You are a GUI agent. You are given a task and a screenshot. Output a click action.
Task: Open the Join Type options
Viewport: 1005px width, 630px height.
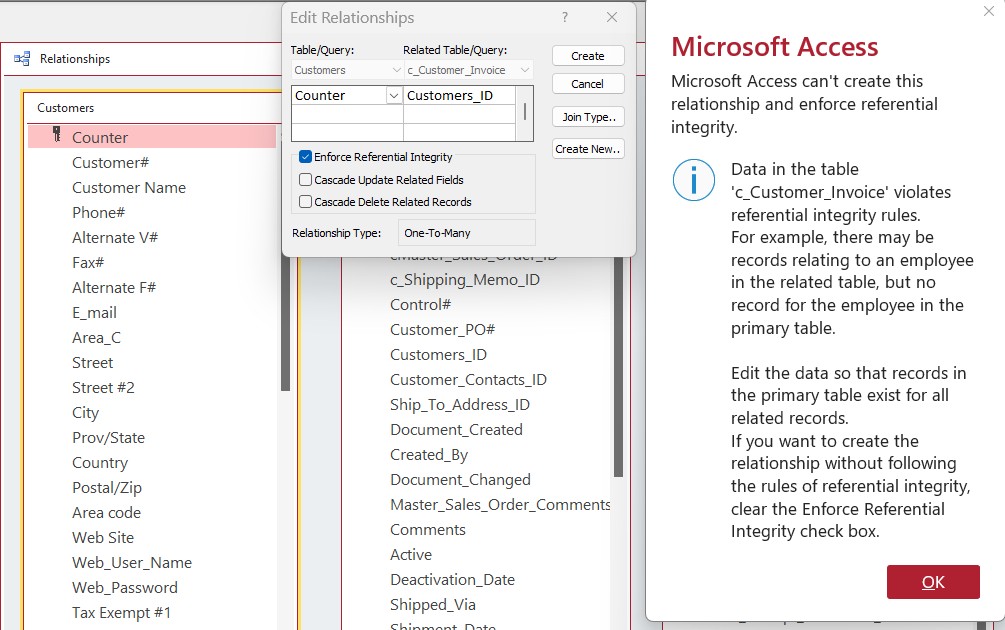[588, 117]
